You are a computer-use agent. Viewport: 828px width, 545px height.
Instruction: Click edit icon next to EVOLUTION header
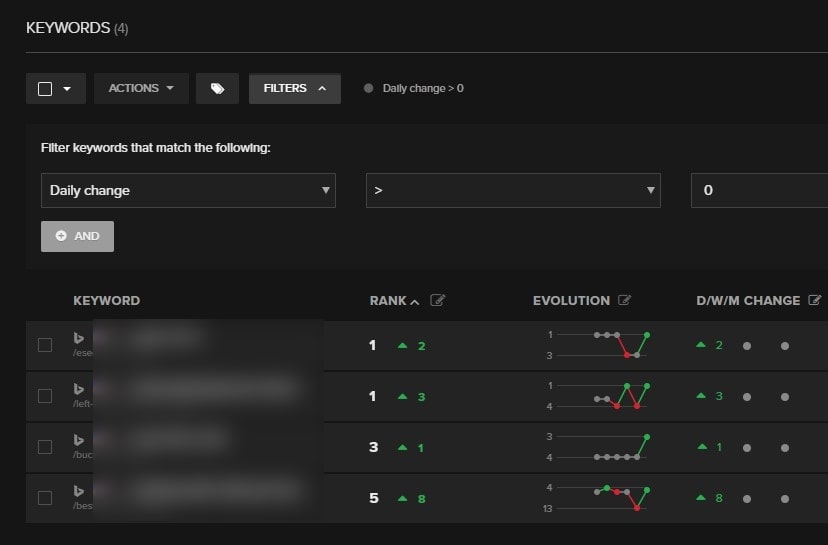click(x=625, y=300)
